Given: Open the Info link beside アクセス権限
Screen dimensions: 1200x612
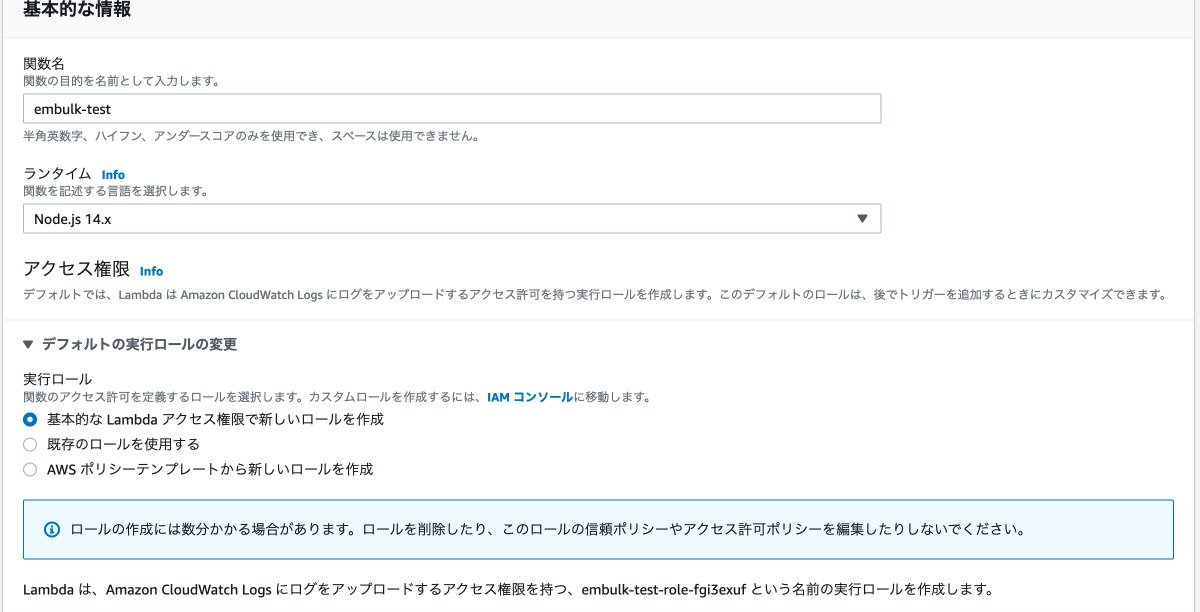Looking at the screenshot, I should point(151,271).
